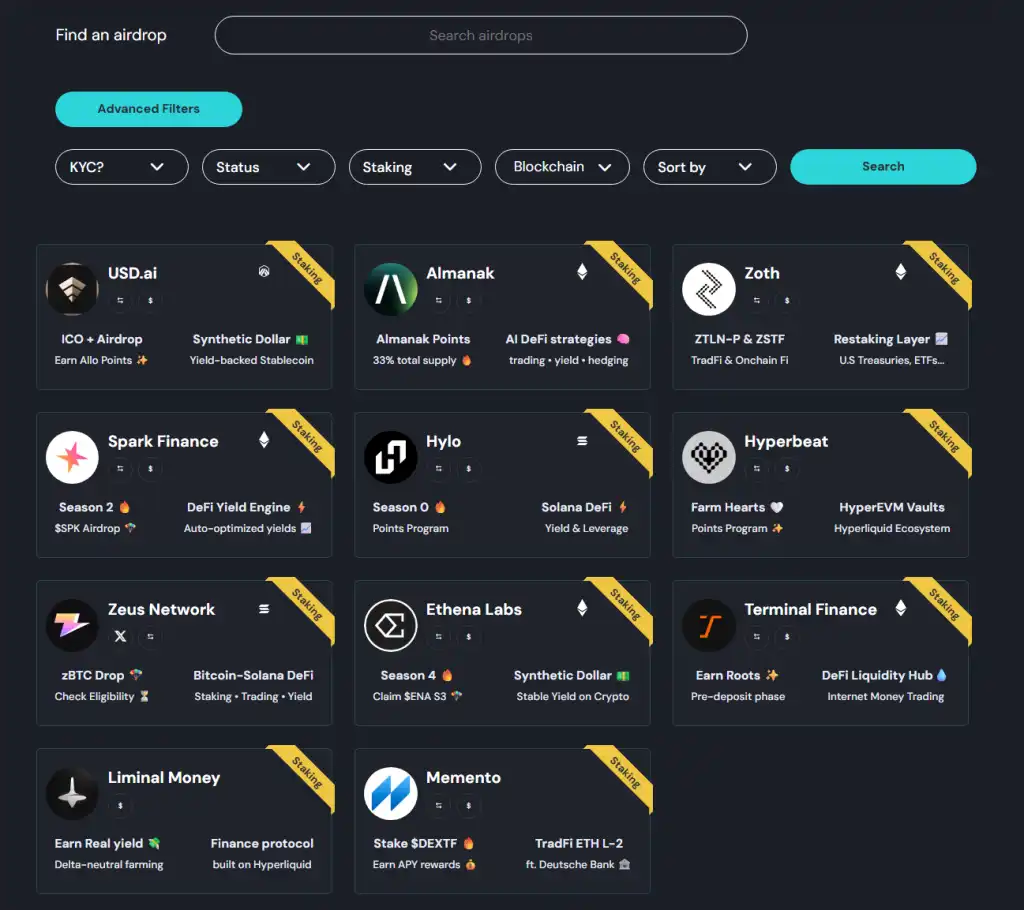Select the Ethena Labs circular logo

tap(391, 626)
